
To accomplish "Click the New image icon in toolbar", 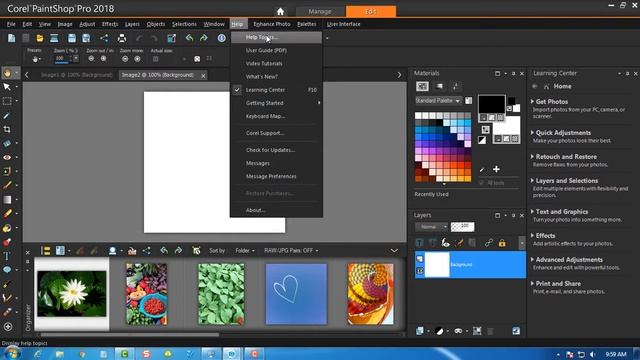I will click(x=11, y=38).
